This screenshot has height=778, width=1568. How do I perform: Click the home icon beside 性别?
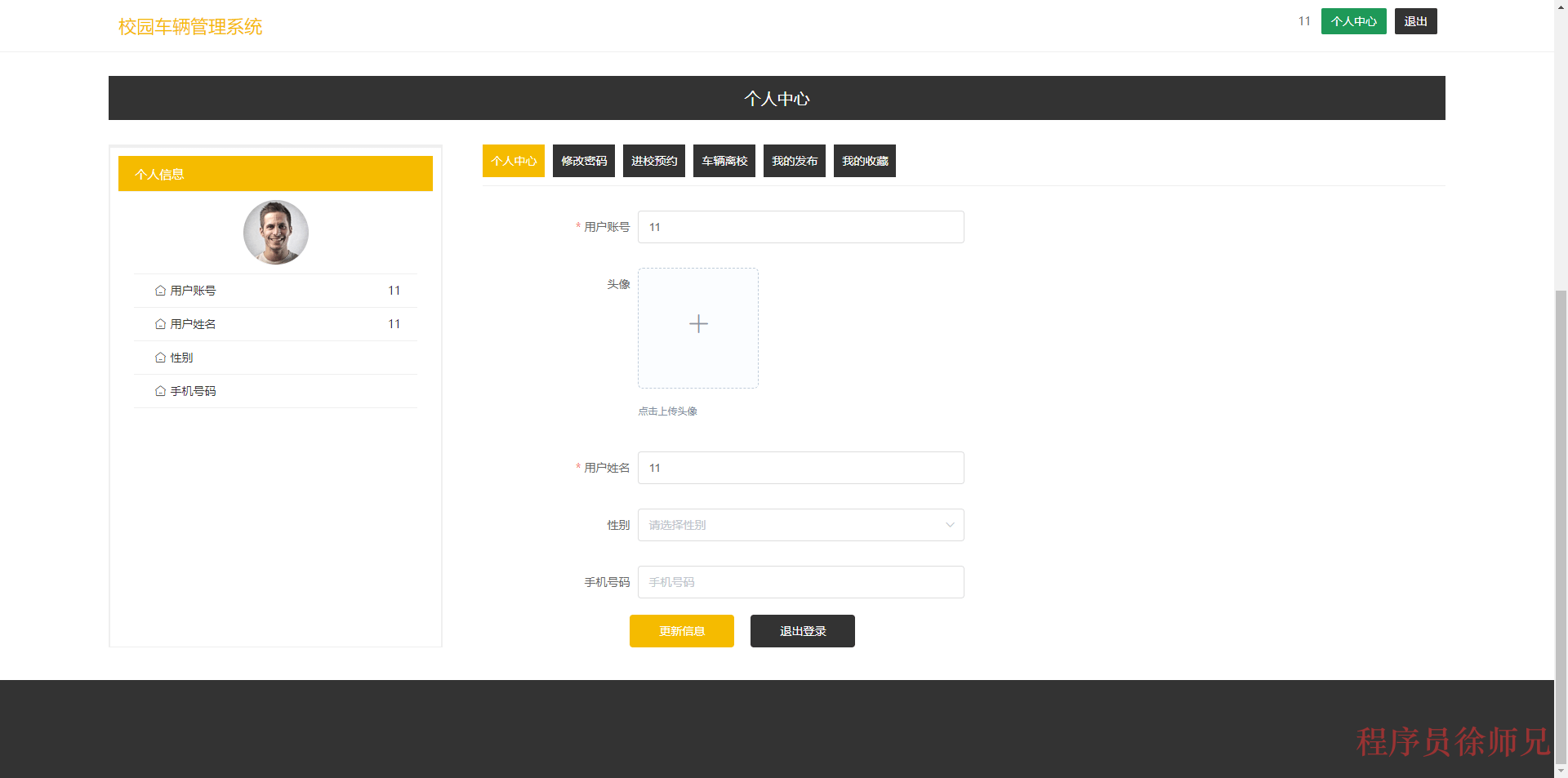coord(160,357)
